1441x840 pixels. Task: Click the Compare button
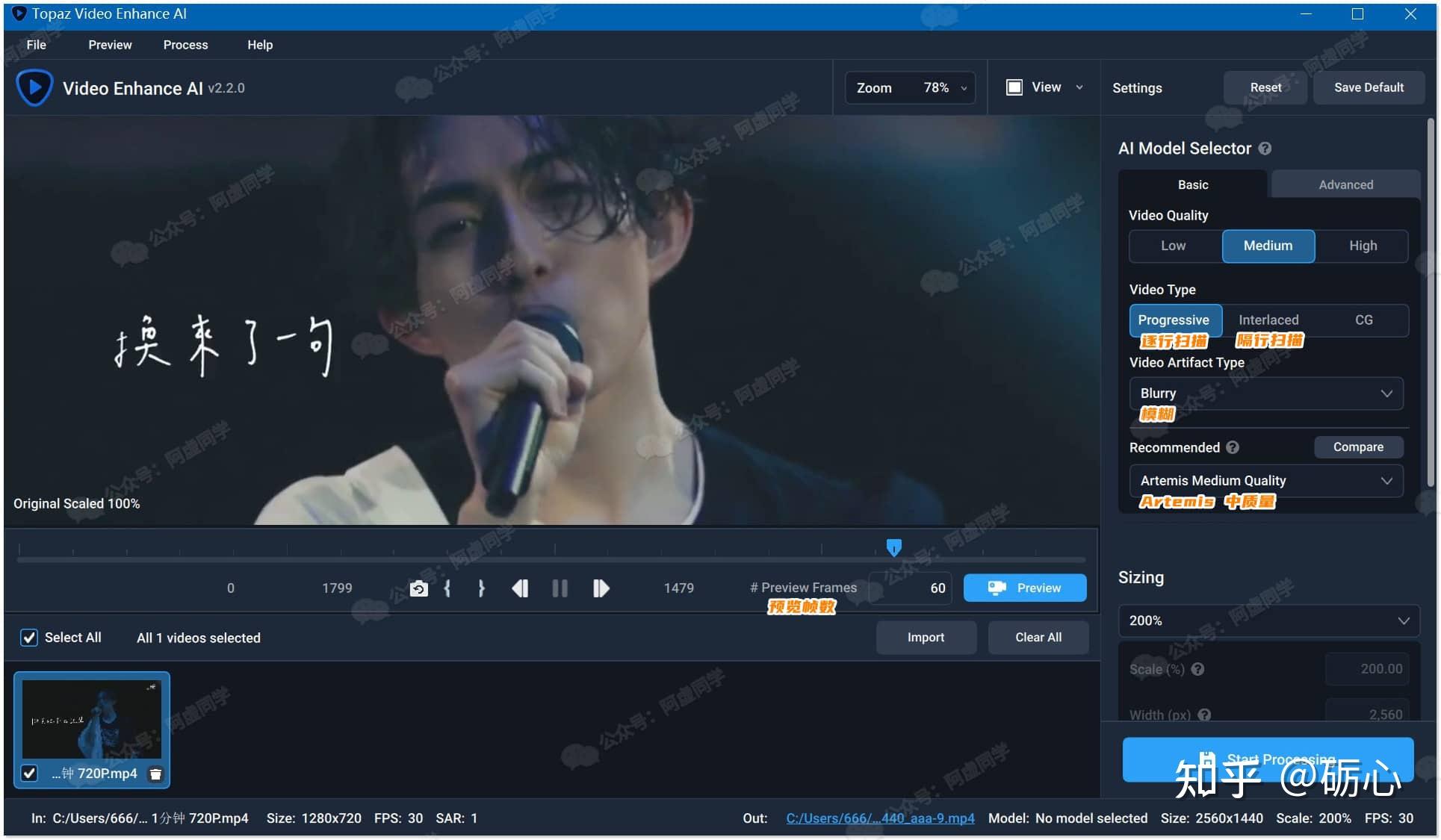click(x=1358, y=447)
